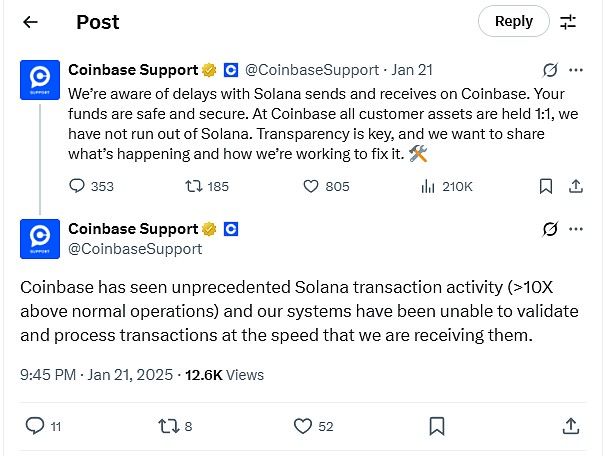Bookmark the first Solana delays post
605x456 pixels.
click(546, 186)
